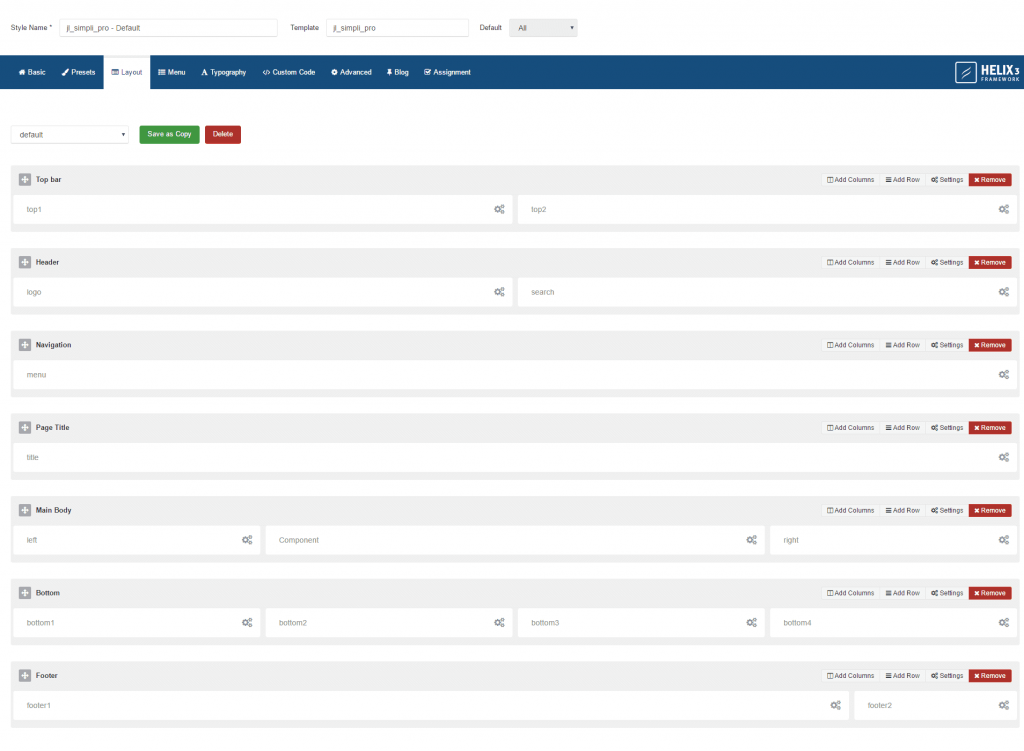Viewport: 1024px width, 751px height.
Task: Open the layout preset dropdown showing default
Action: point(69,134)
